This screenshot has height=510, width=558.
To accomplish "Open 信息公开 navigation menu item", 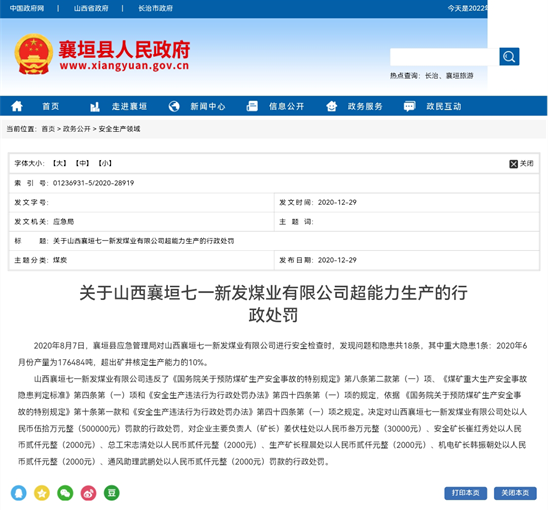I will (286, 106).
